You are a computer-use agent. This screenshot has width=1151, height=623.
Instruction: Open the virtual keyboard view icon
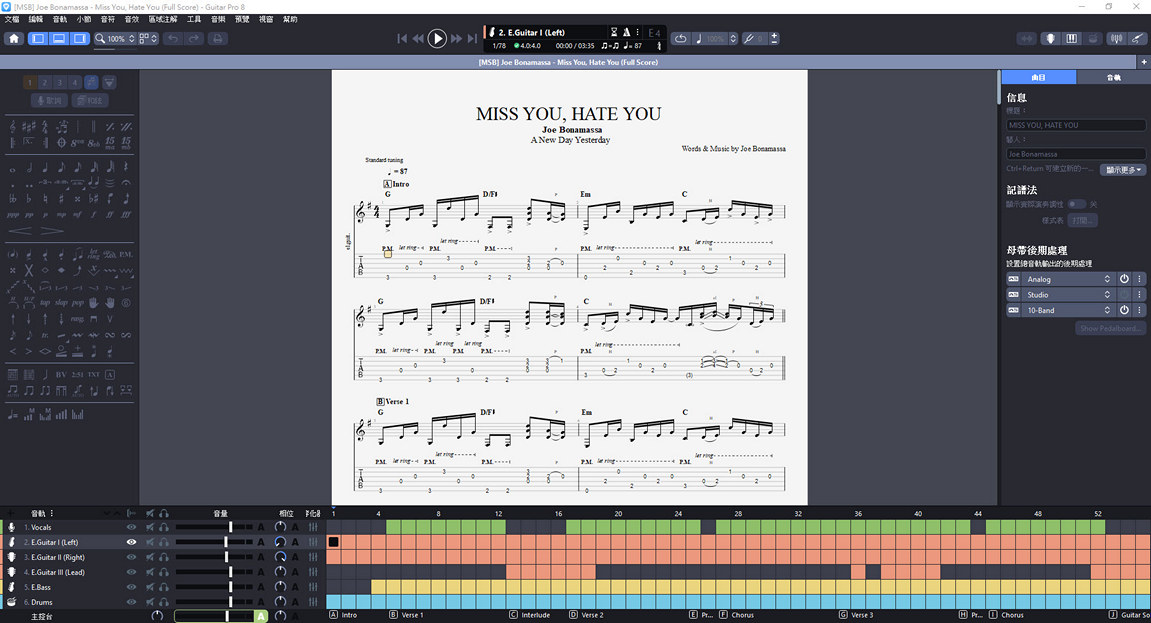coord(1072,39)
